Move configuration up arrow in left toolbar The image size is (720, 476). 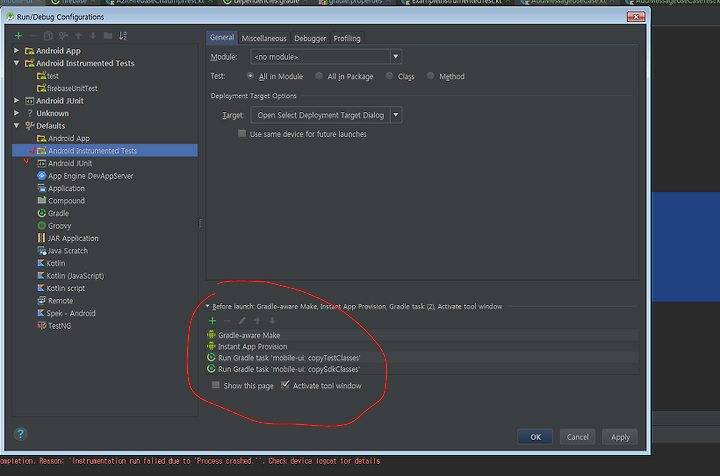(x=78, y=36)
